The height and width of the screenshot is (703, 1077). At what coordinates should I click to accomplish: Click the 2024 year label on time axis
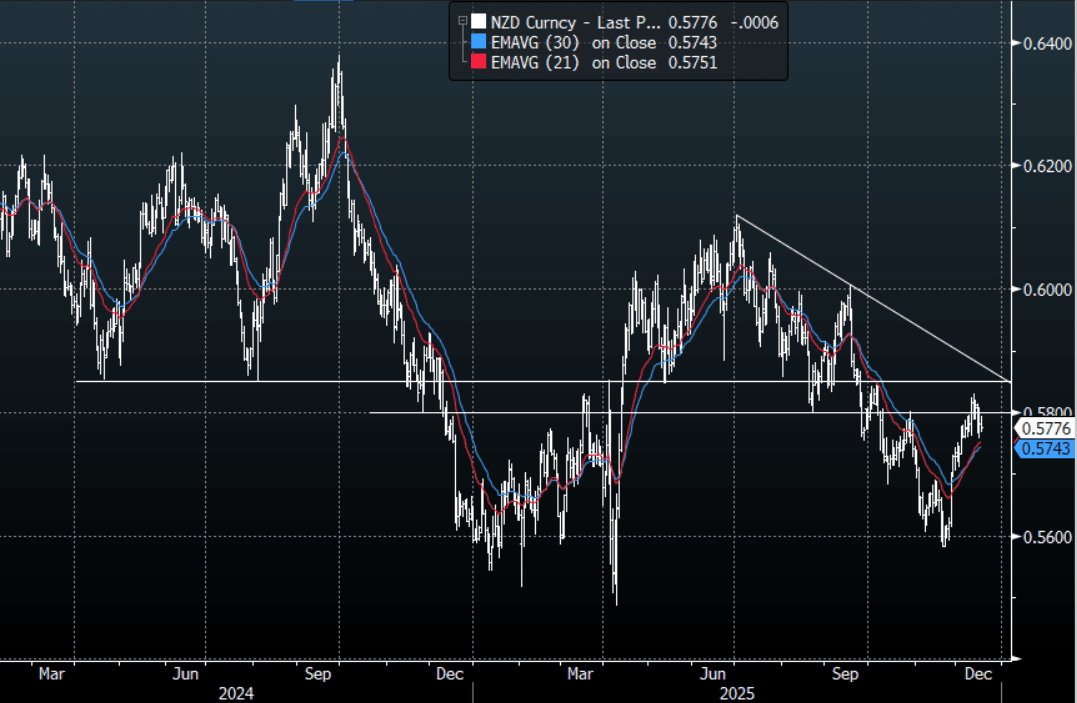[236, 693]
